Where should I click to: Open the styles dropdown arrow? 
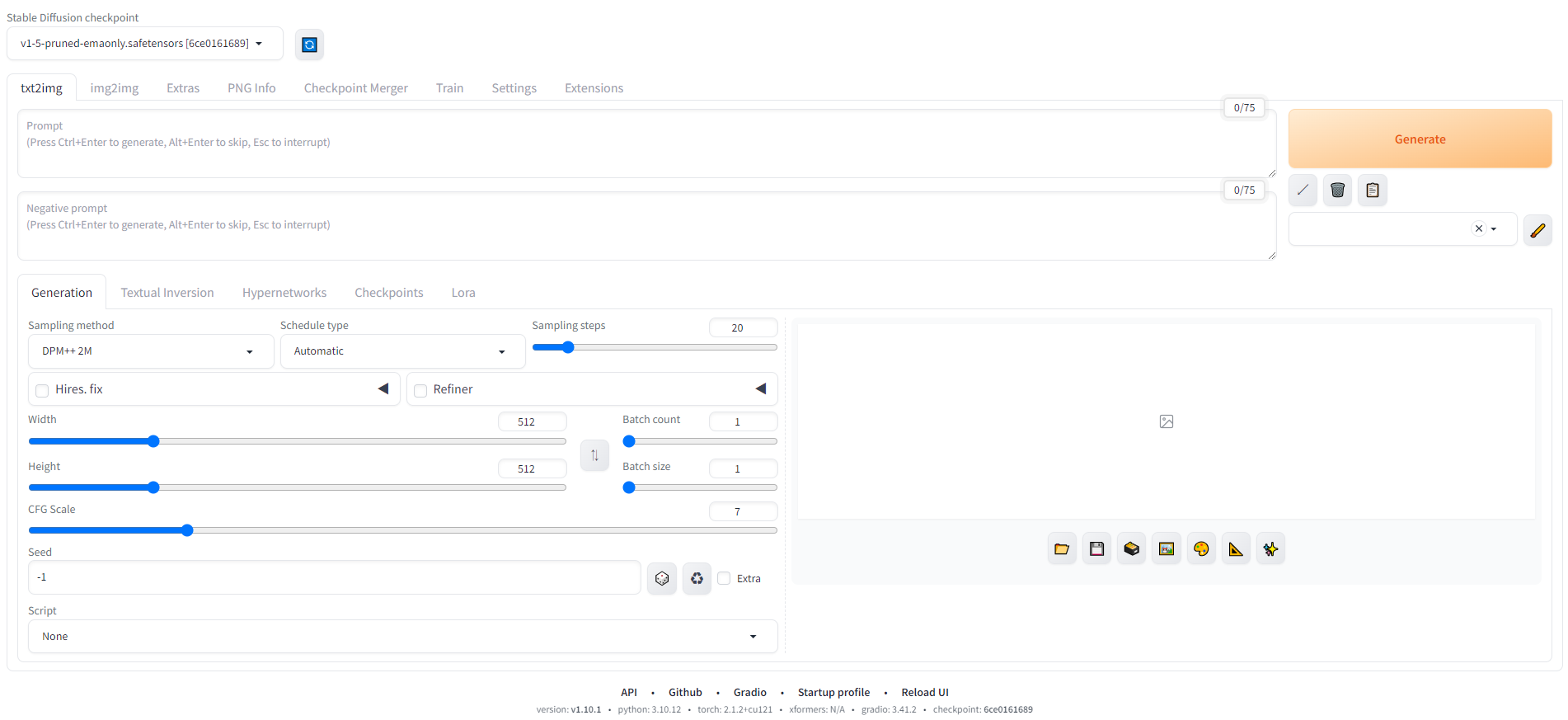point(1494,229)
